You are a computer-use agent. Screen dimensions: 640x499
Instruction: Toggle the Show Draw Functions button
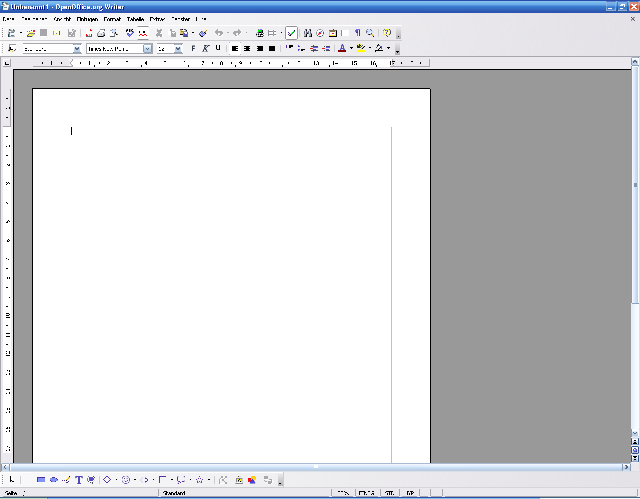[x=291, y=33]
